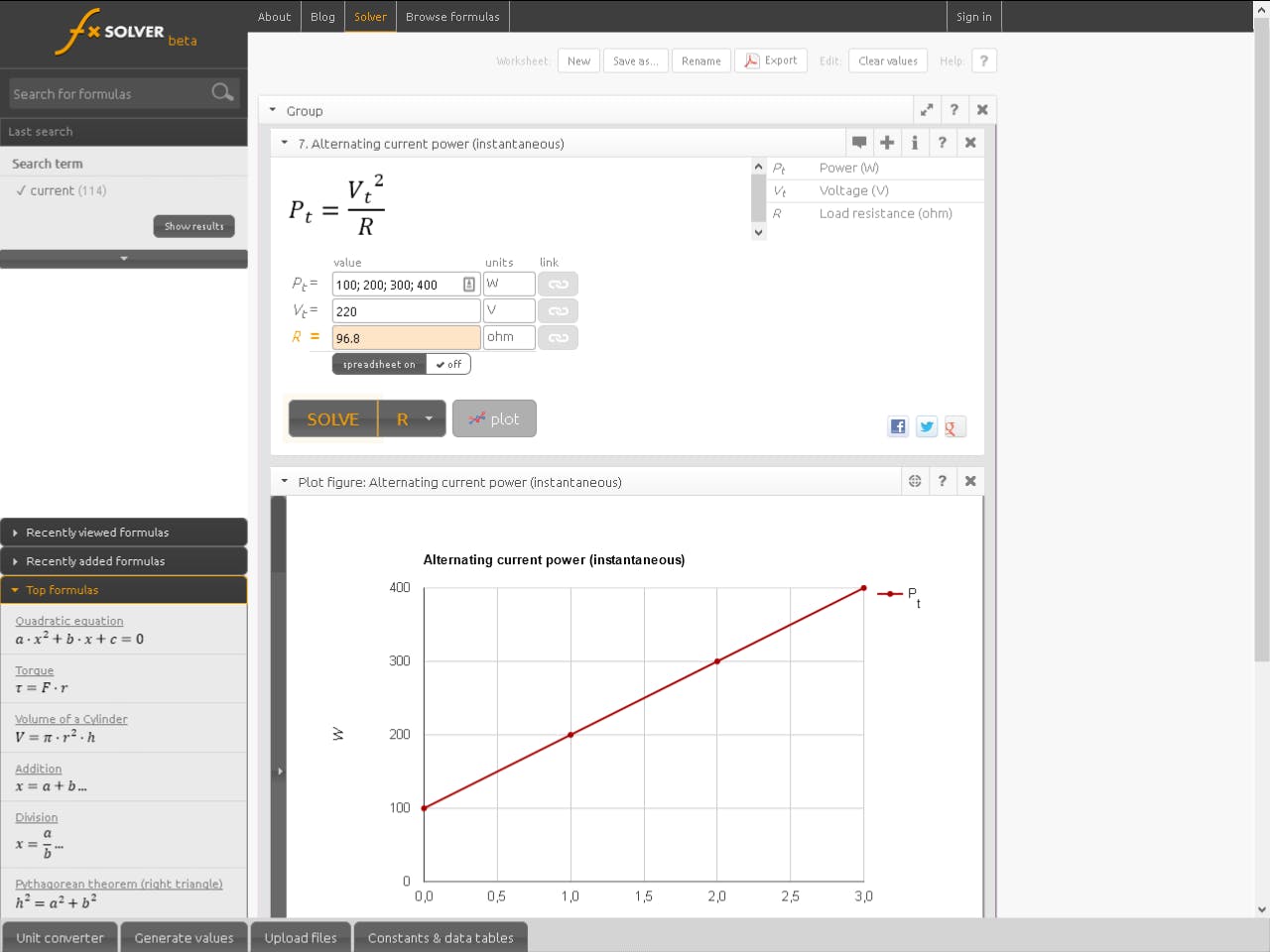Collapse the Plot figure panel arrow
Viewport: 1270px width, 952px height.
(285, 481)
